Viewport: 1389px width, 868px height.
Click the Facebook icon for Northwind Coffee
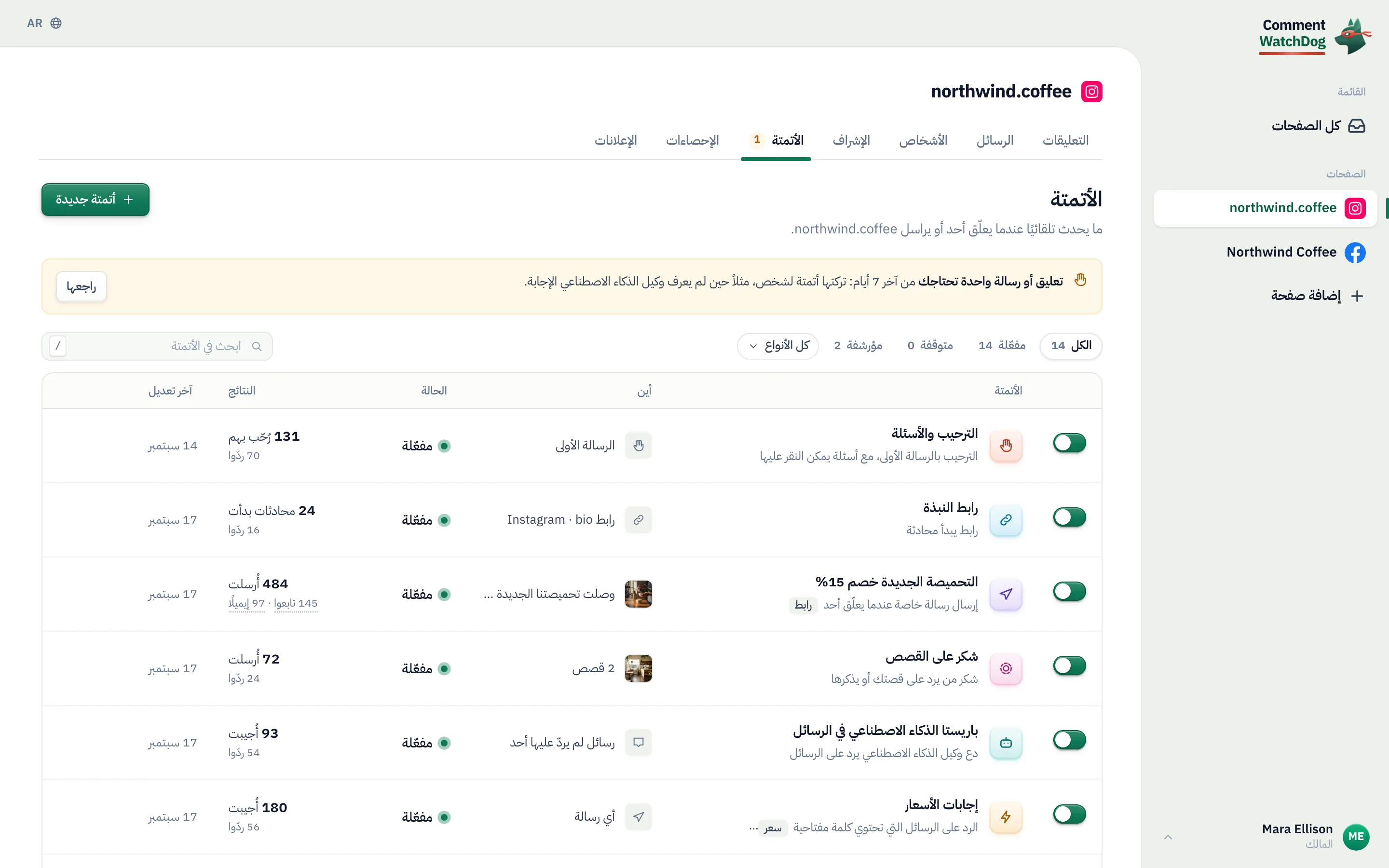click(1355, 252)
